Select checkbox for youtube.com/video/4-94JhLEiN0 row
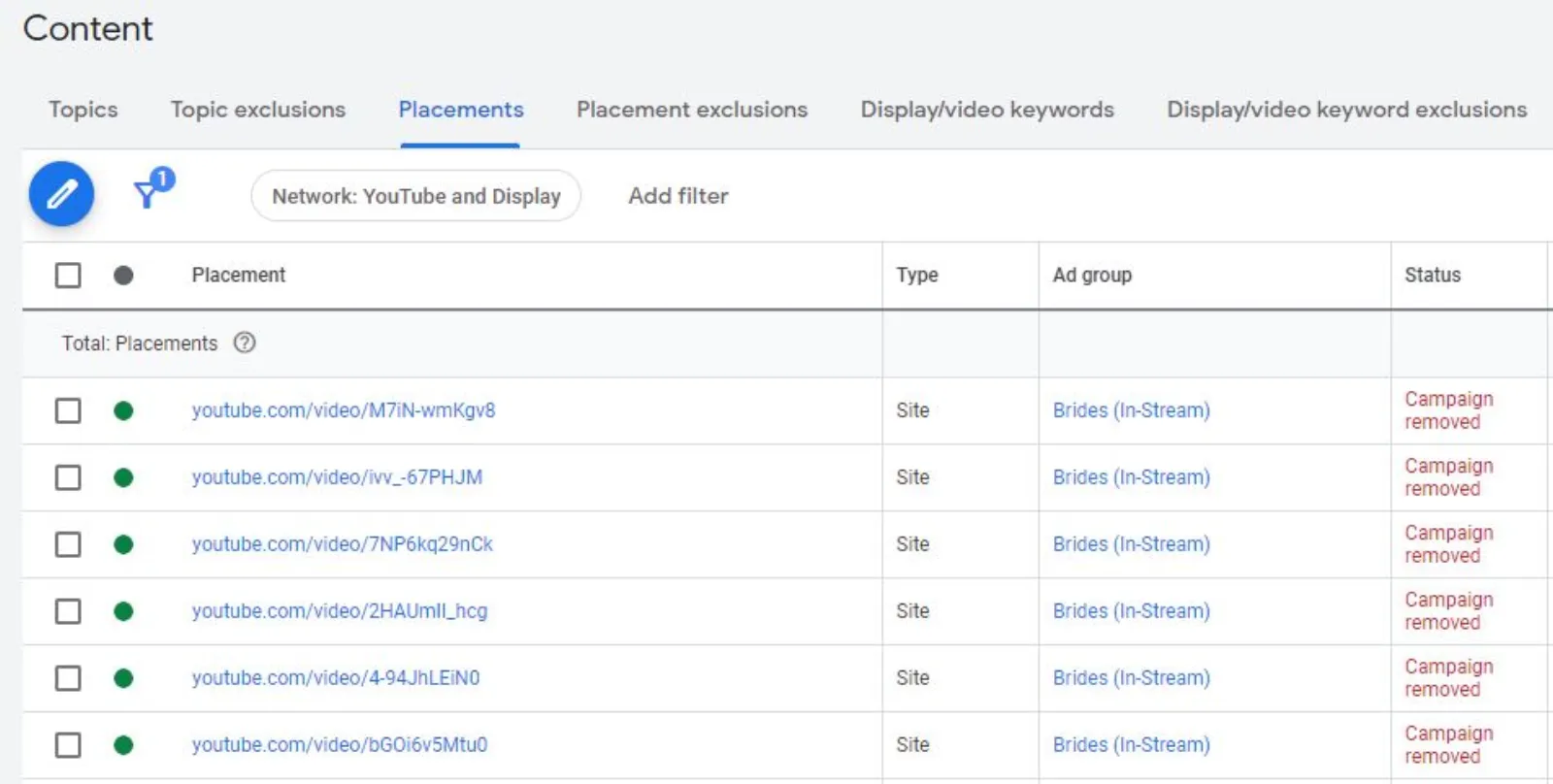 (68, 678)
